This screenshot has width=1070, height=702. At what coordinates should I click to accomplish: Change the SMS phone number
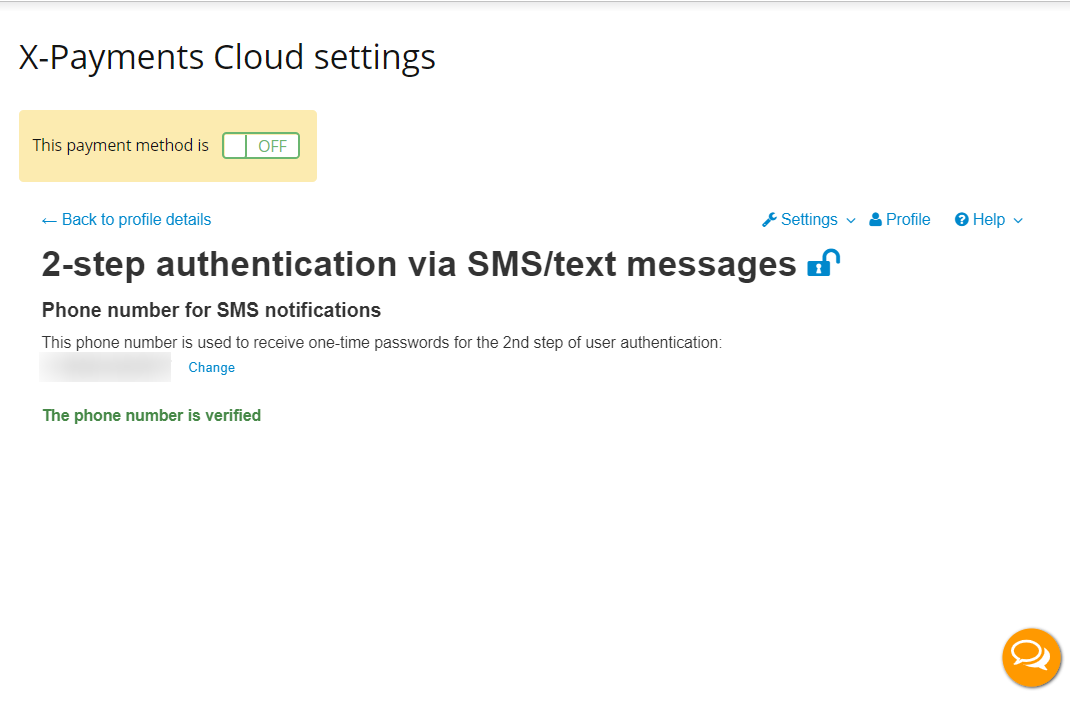coord(212,368)
